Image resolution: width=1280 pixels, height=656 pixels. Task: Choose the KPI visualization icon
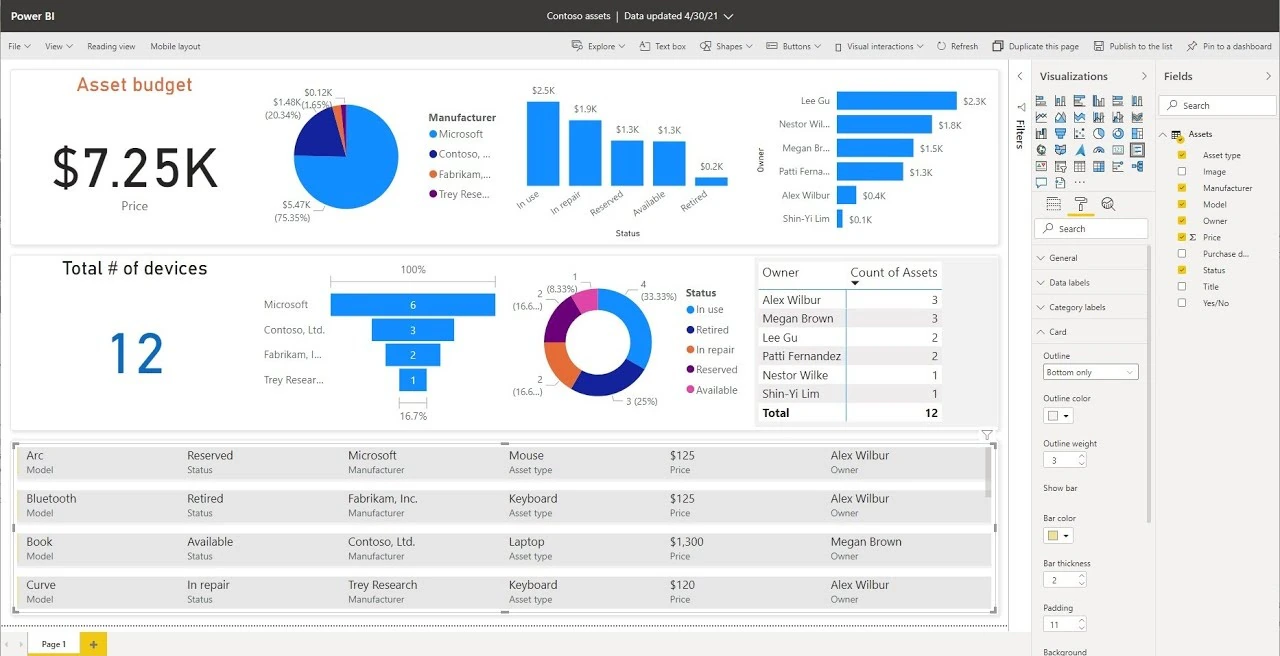pyautogui.click(x=1041, y=166)
